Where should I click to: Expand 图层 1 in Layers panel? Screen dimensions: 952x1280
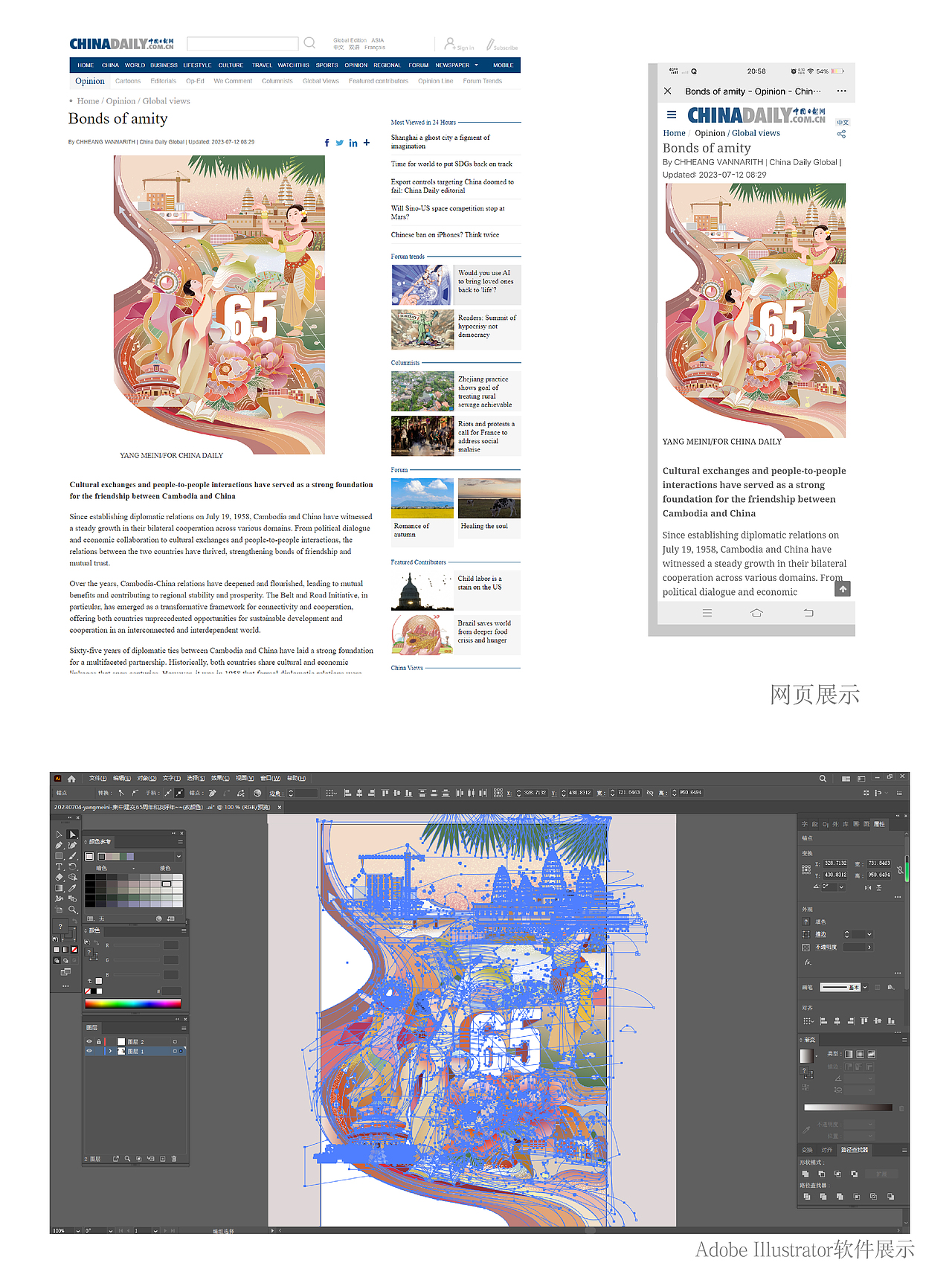(110, 1051)
